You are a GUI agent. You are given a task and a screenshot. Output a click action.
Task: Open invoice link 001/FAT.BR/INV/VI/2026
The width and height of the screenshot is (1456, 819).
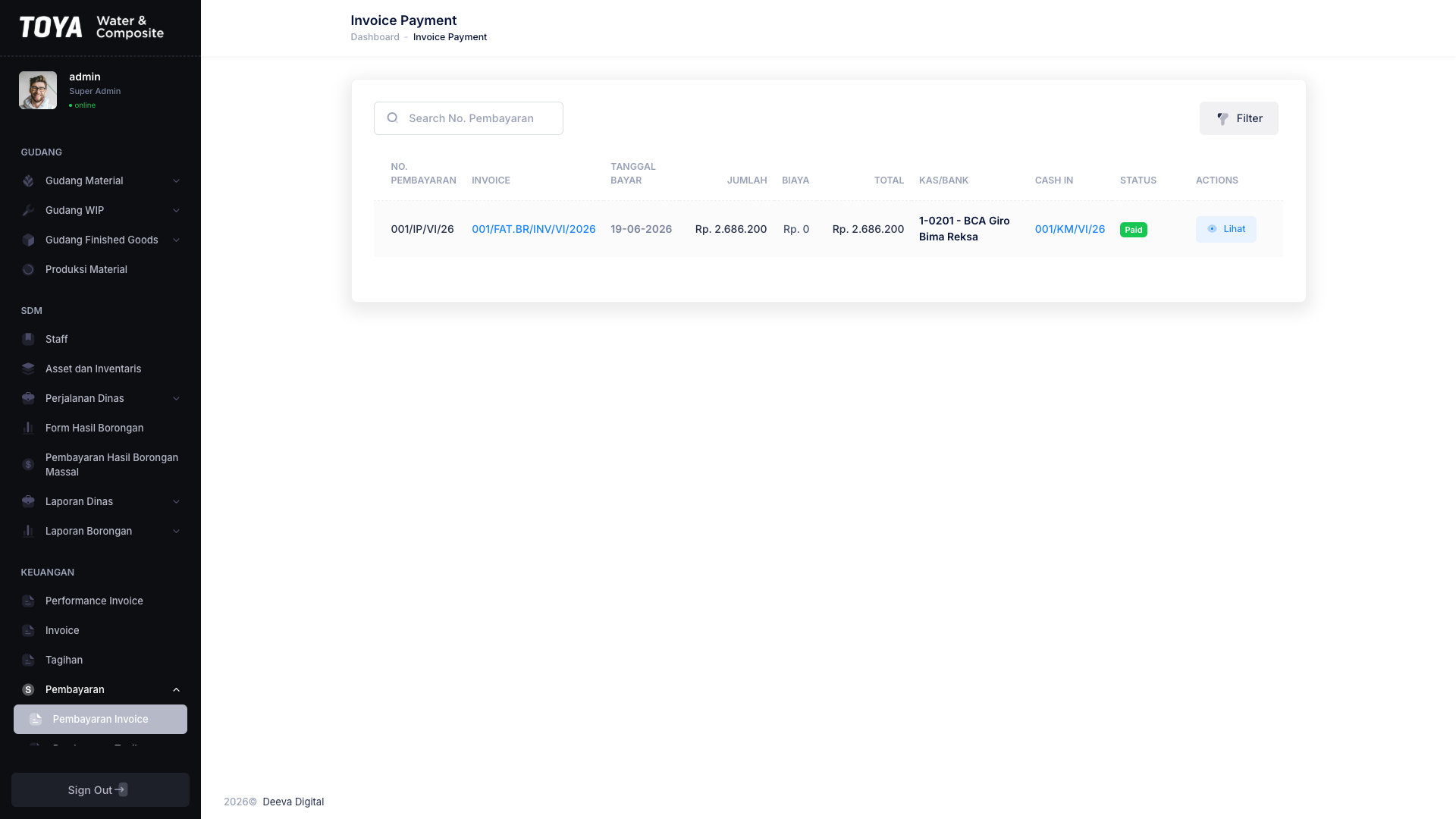[x=533, y=229]
